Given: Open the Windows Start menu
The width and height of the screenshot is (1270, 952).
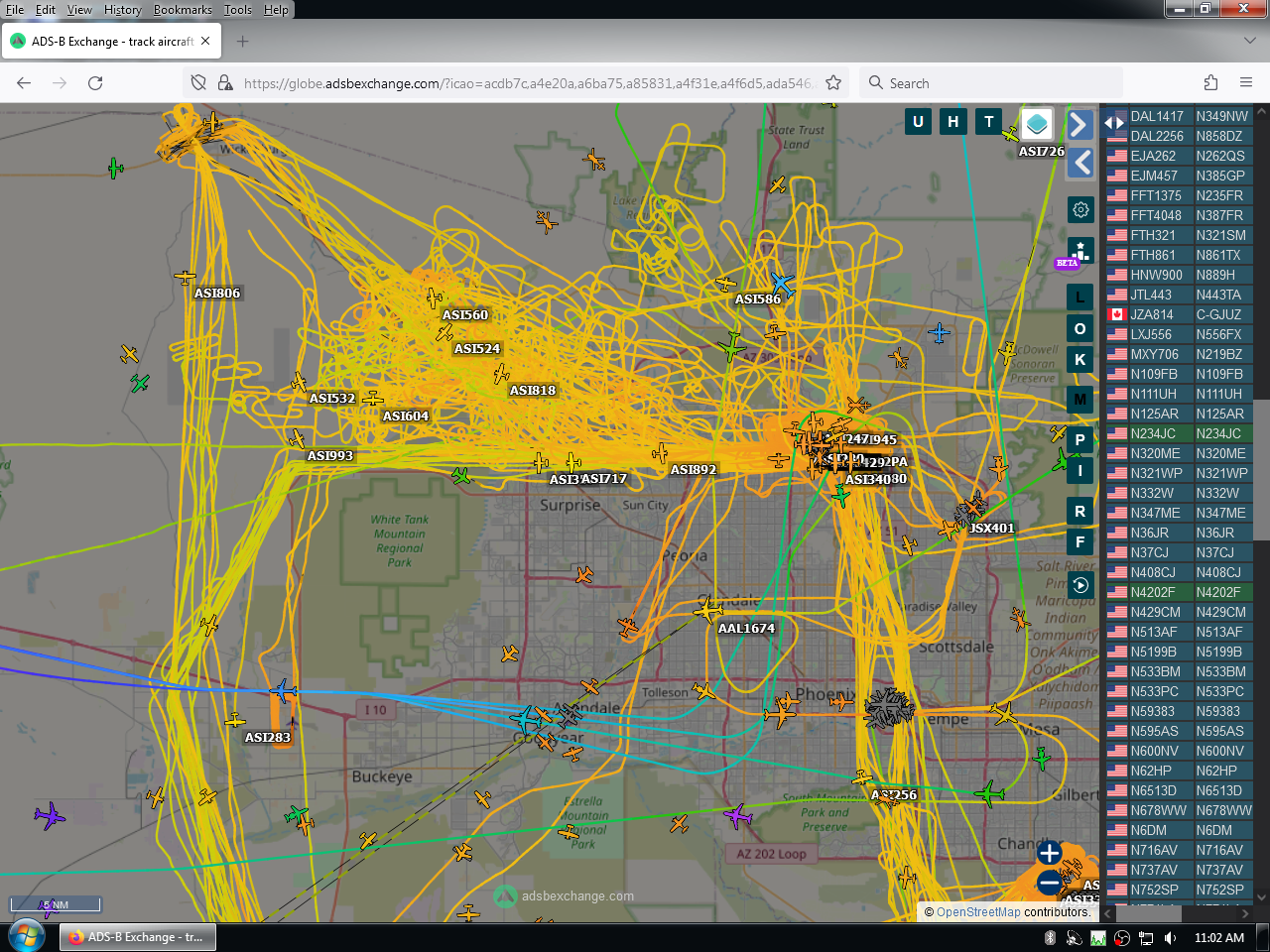Looking at the screenshot, I should (27, 937).
